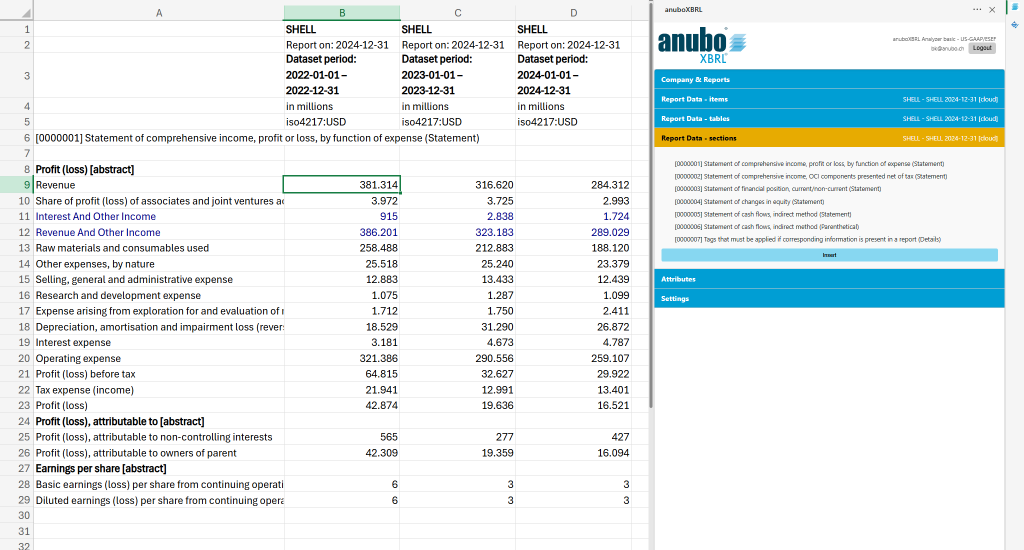Click 'Earnings per share [abstract]' heading cell
This screenshot has height=550, width=1024.
(x=159, y=468)
